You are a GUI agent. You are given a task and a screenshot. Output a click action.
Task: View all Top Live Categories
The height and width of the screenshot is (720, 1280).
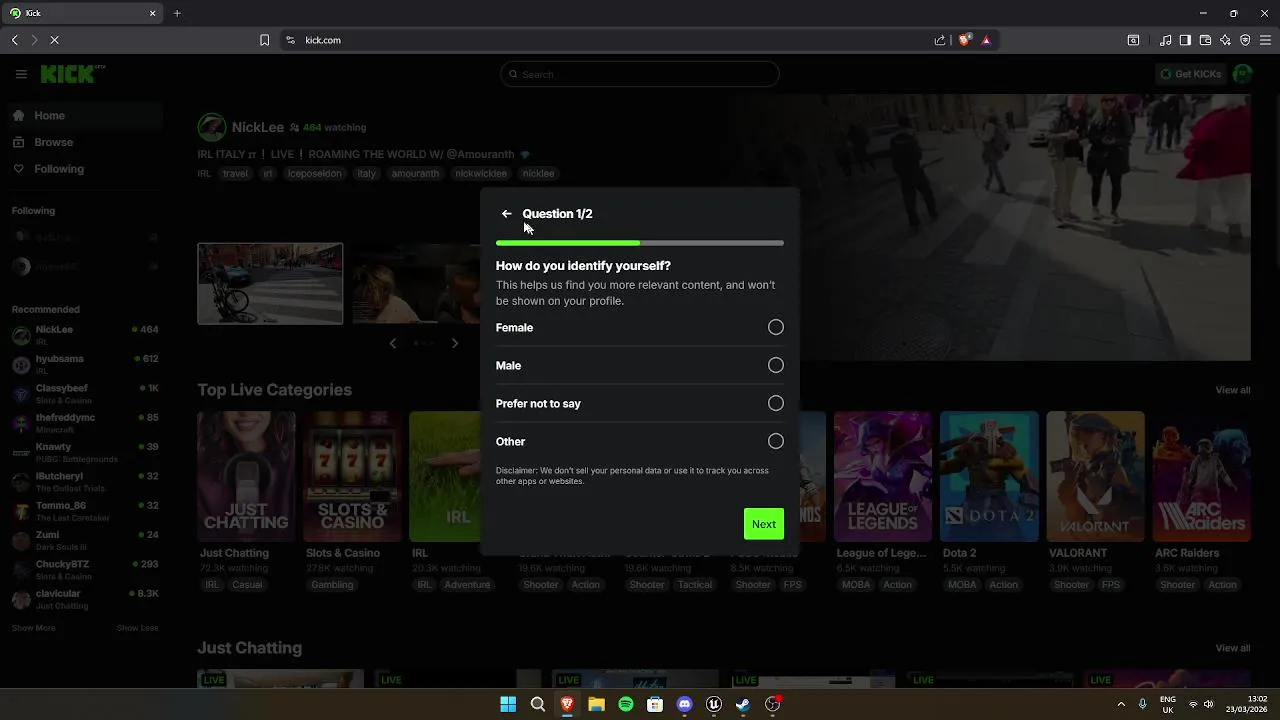1232,390
